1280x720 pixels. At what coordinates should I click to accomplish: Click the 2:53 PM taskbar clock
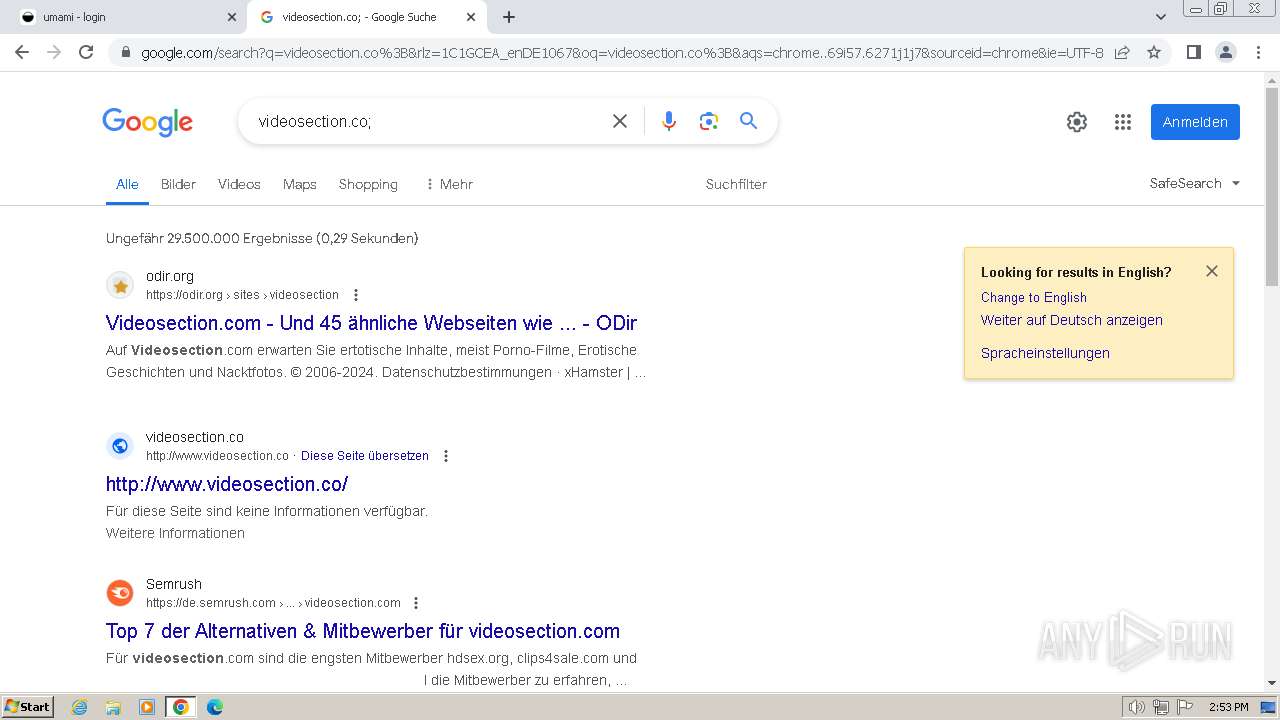[x=1229, y=707]
